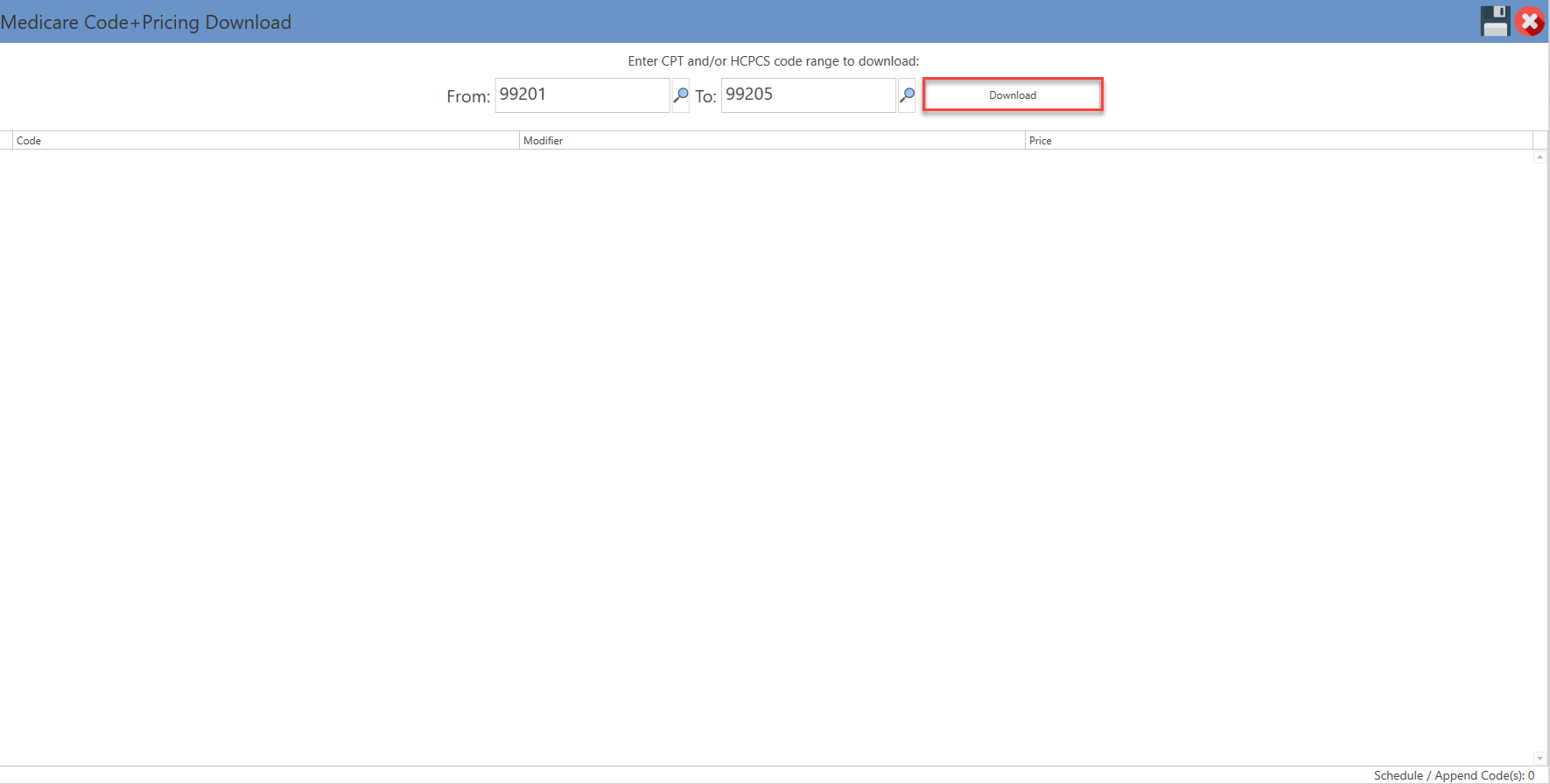Sort by the Modifier column header
Viewport: 1550px width, 784px height.
click(772, 140)
